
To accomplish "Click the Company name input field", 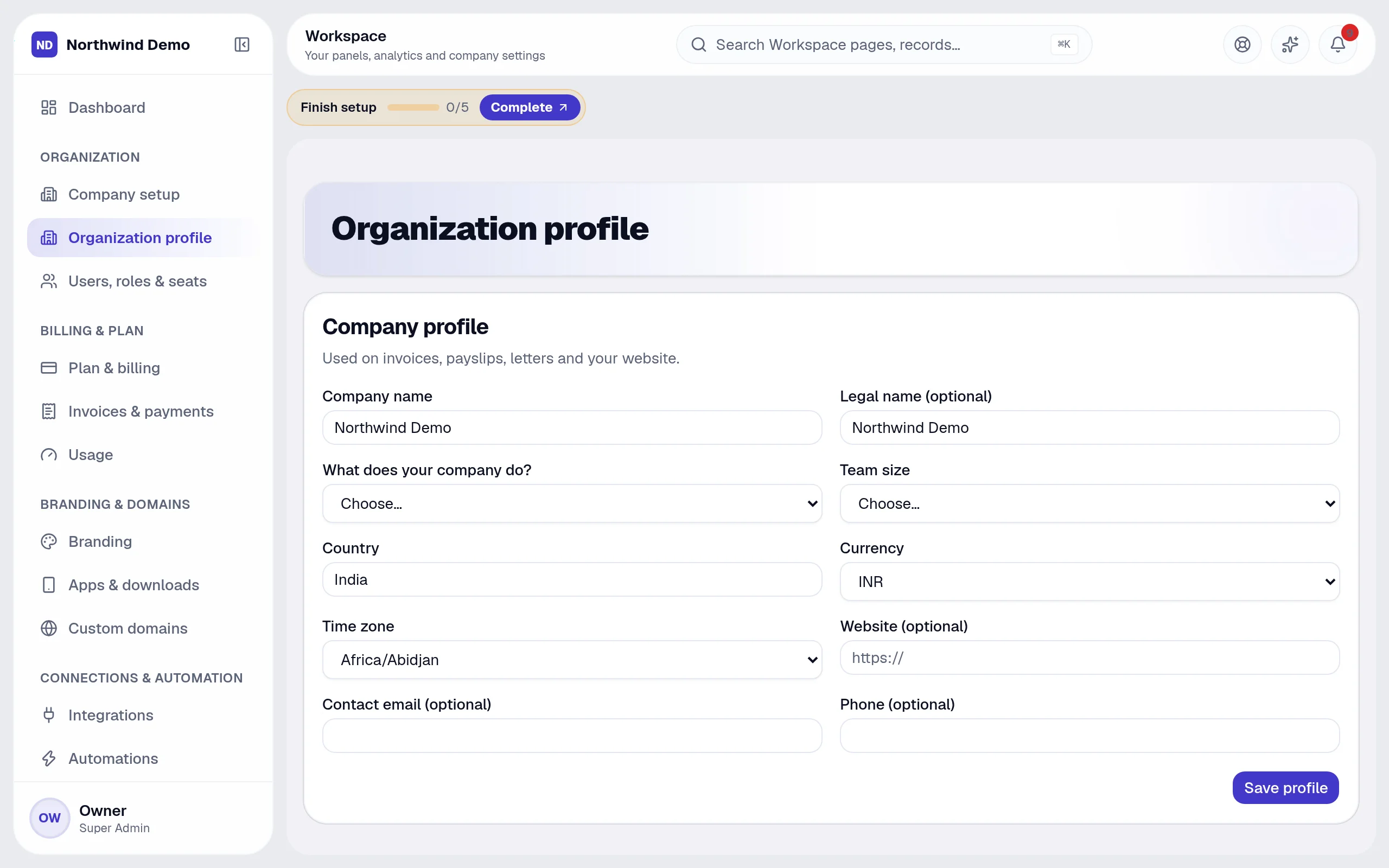I will click(x=572, y=427).
